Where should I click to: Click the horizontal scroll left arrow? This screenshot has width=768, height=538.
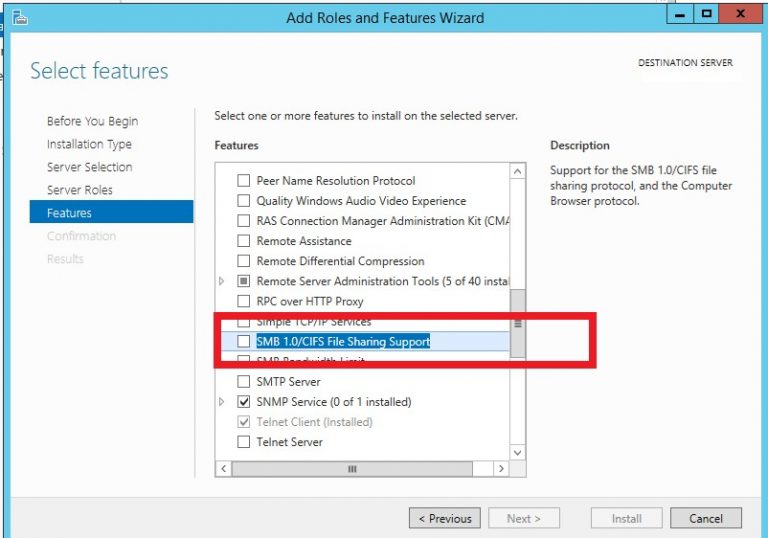[x=223, y=468]
